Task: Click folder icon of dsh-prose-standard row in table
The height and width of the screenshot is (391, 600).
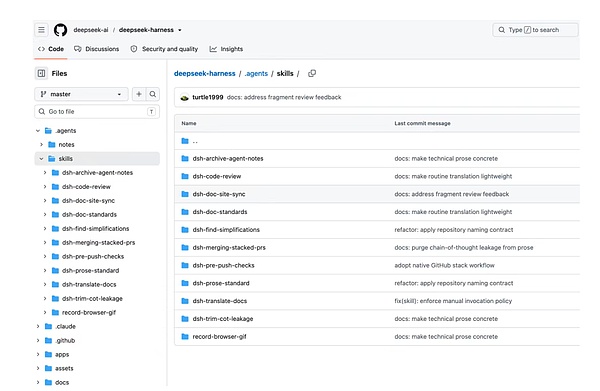Action: pos(185,283)
